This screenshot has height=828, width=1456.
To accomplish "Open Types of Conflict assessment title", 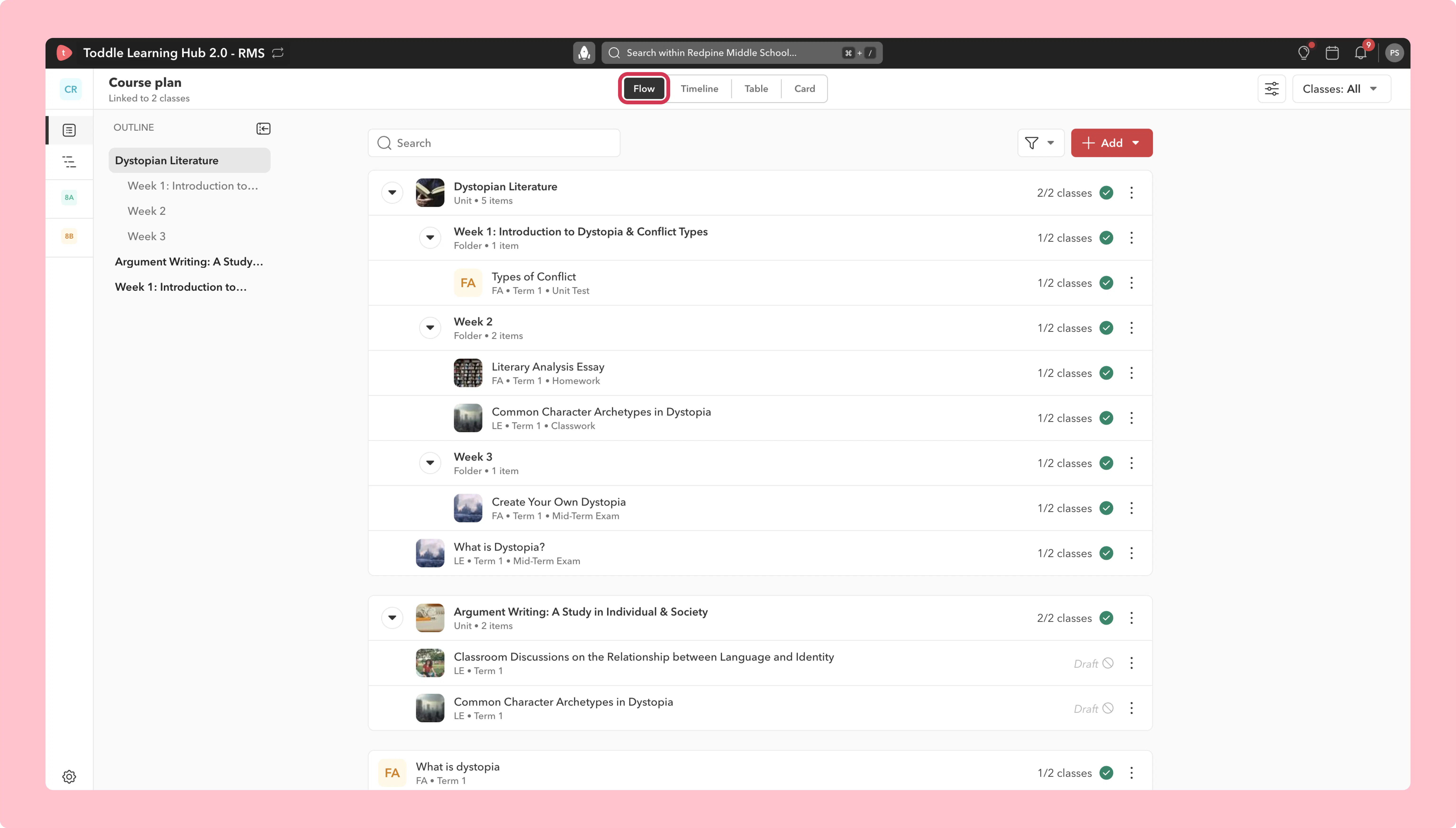I will (x=534, y=276).
